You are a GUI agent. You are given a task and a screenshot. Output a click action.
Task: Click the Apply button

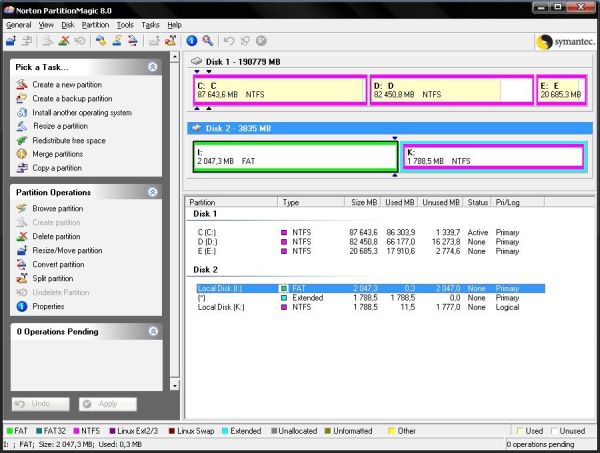pyautogui.click(x=108, y=404)
